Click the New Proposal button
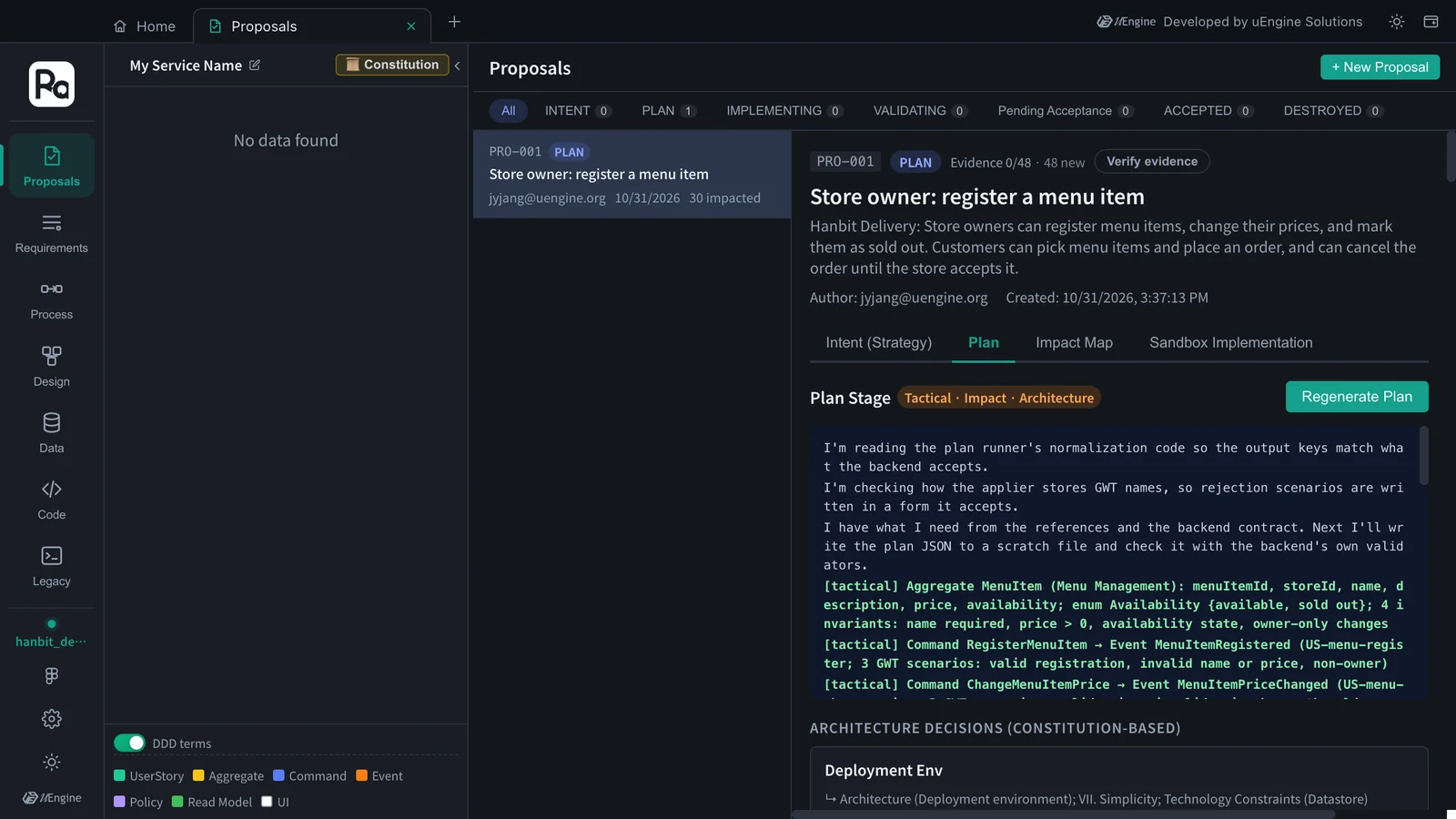Image resolution: width=1456 pixels, height=819 pixels. pyautogui.click(x=1380, y=67)
